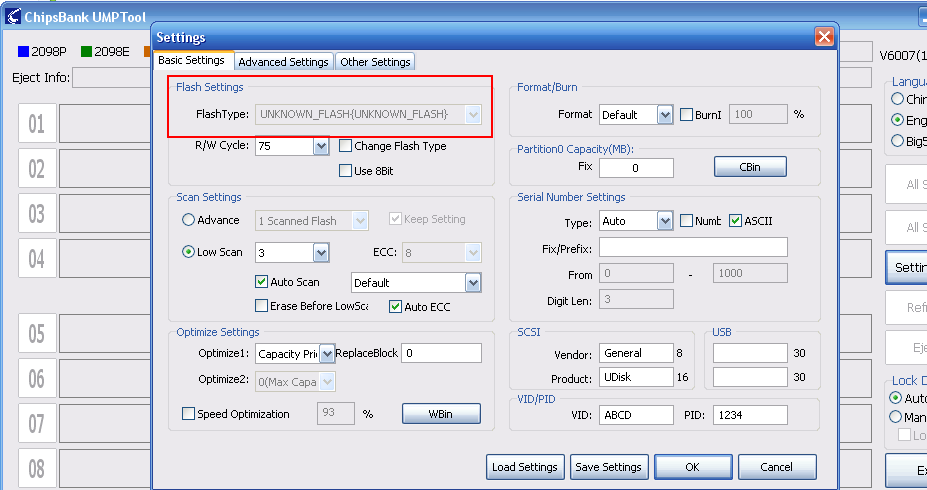Enable Erase Before LowScan checkbox

click(x=261, y=306)
